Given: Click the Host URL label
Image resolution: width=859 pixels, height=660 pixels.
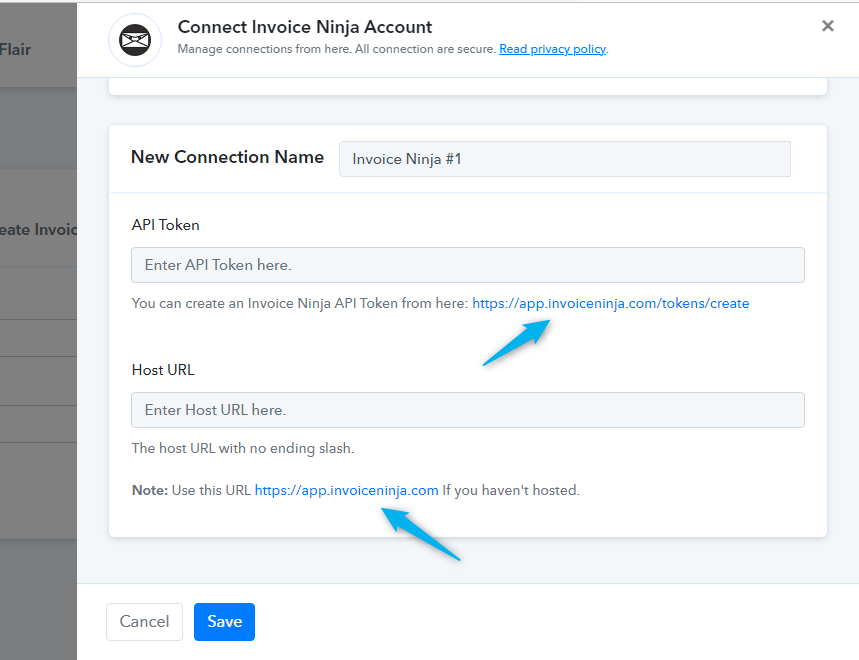Looking at the screenshot, I should (x=163, y=370).
